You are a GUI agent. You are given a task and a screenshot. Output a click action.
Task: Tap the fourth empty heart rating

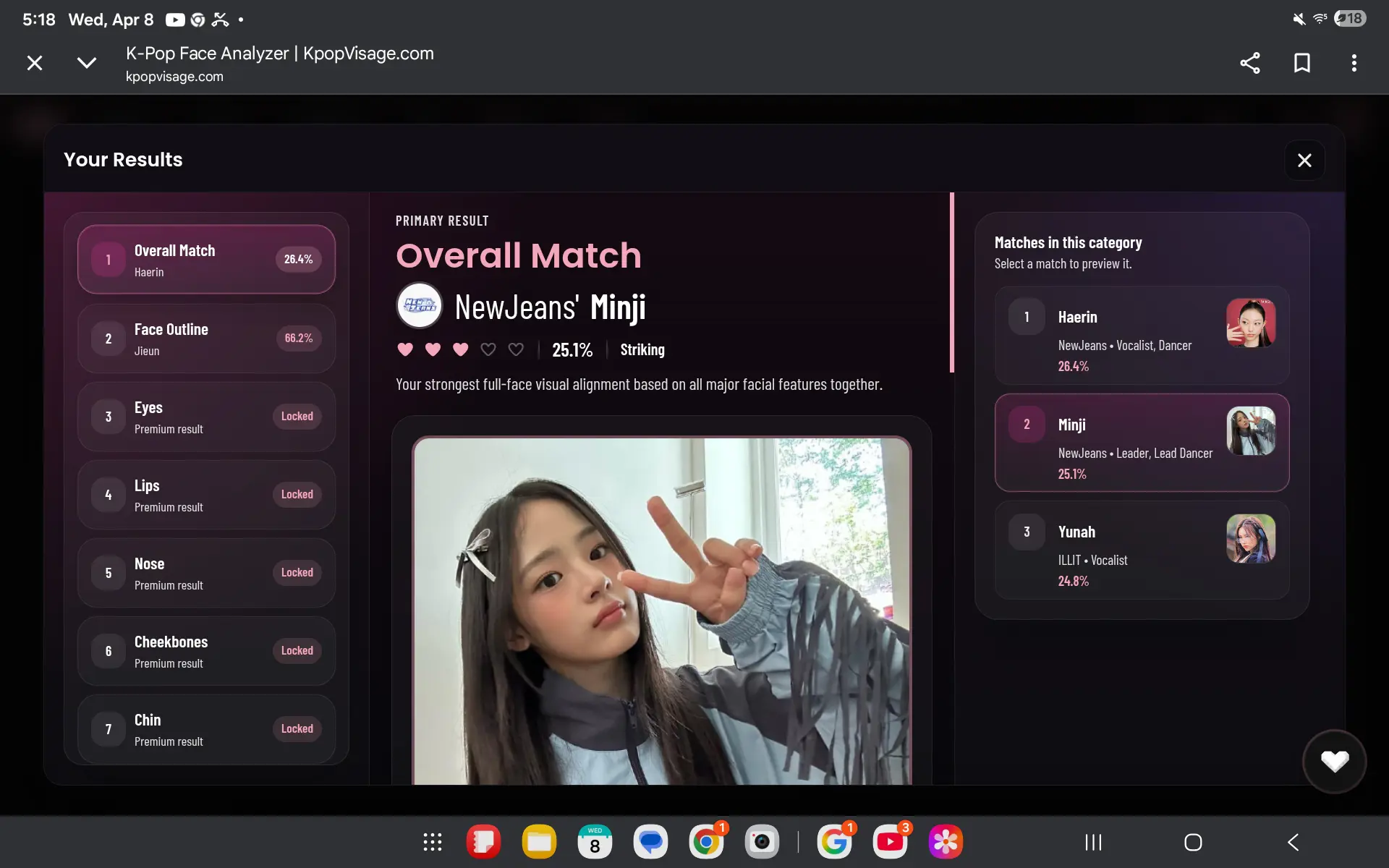pos(488,350)
